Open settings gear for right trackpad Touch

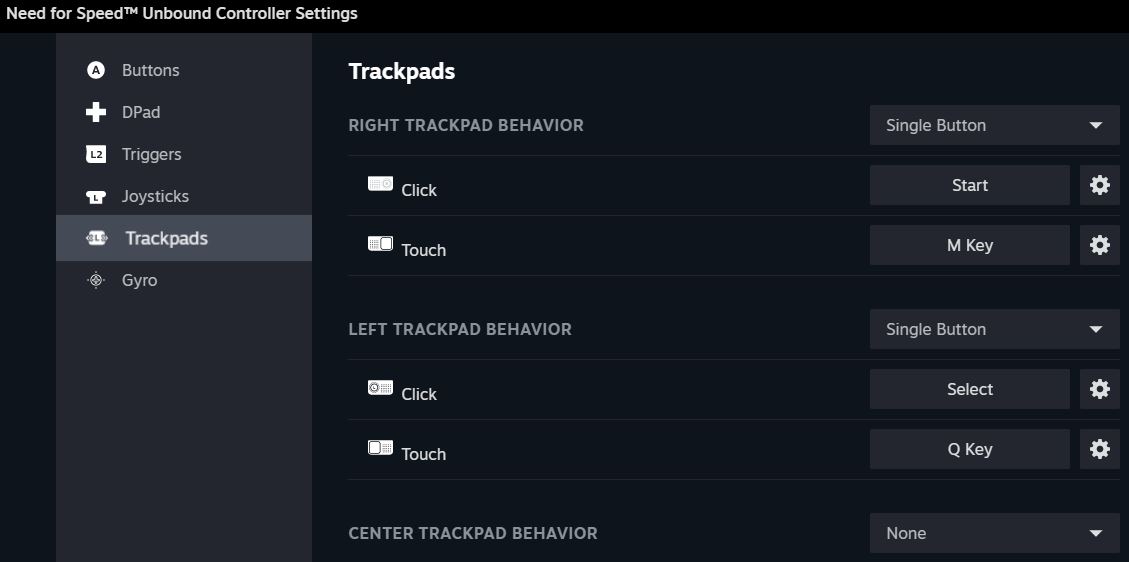(x=1099, y=245)
